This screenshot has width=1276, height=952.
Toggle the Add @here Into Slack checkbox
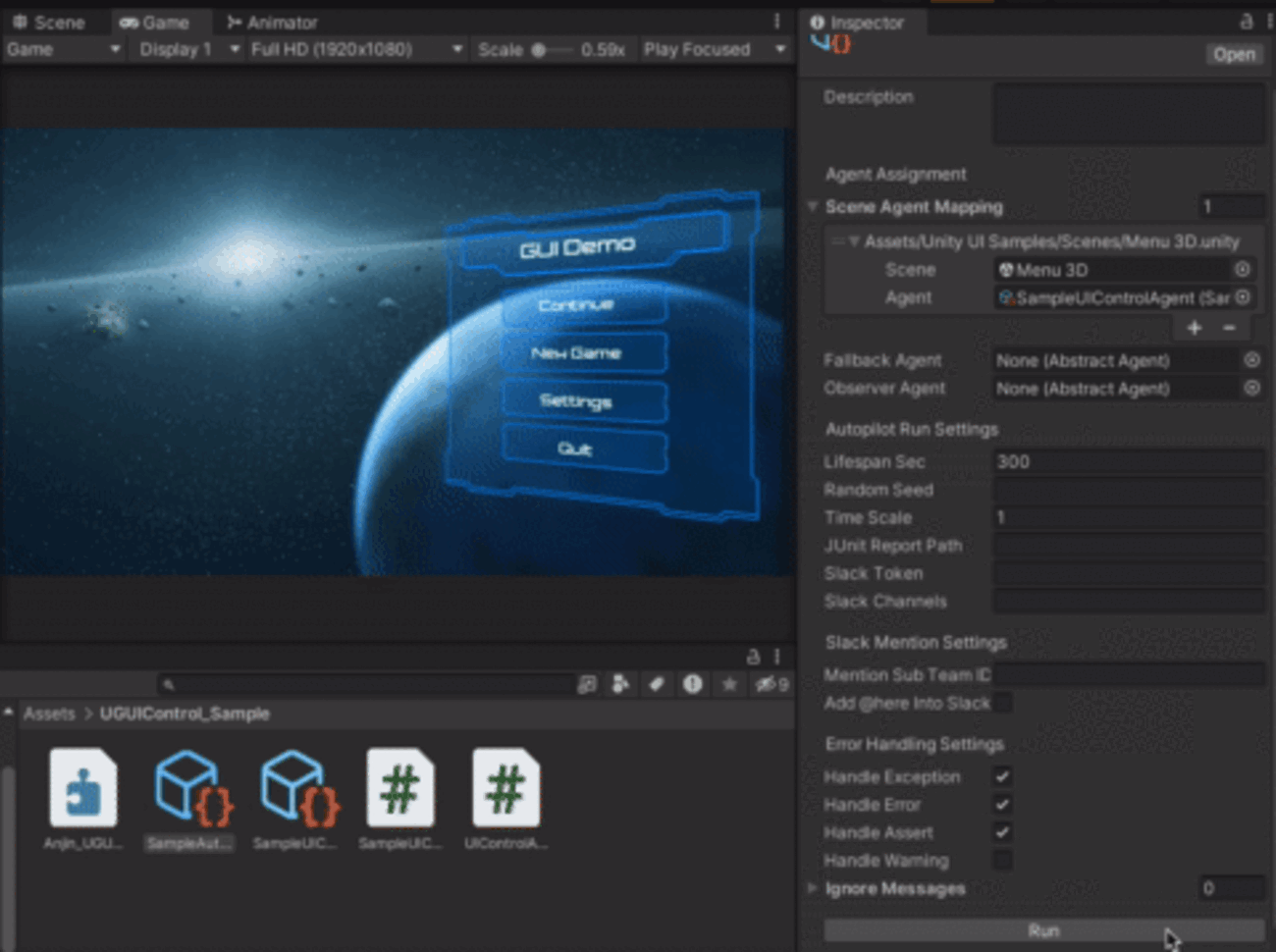[x=1001, y=703]
